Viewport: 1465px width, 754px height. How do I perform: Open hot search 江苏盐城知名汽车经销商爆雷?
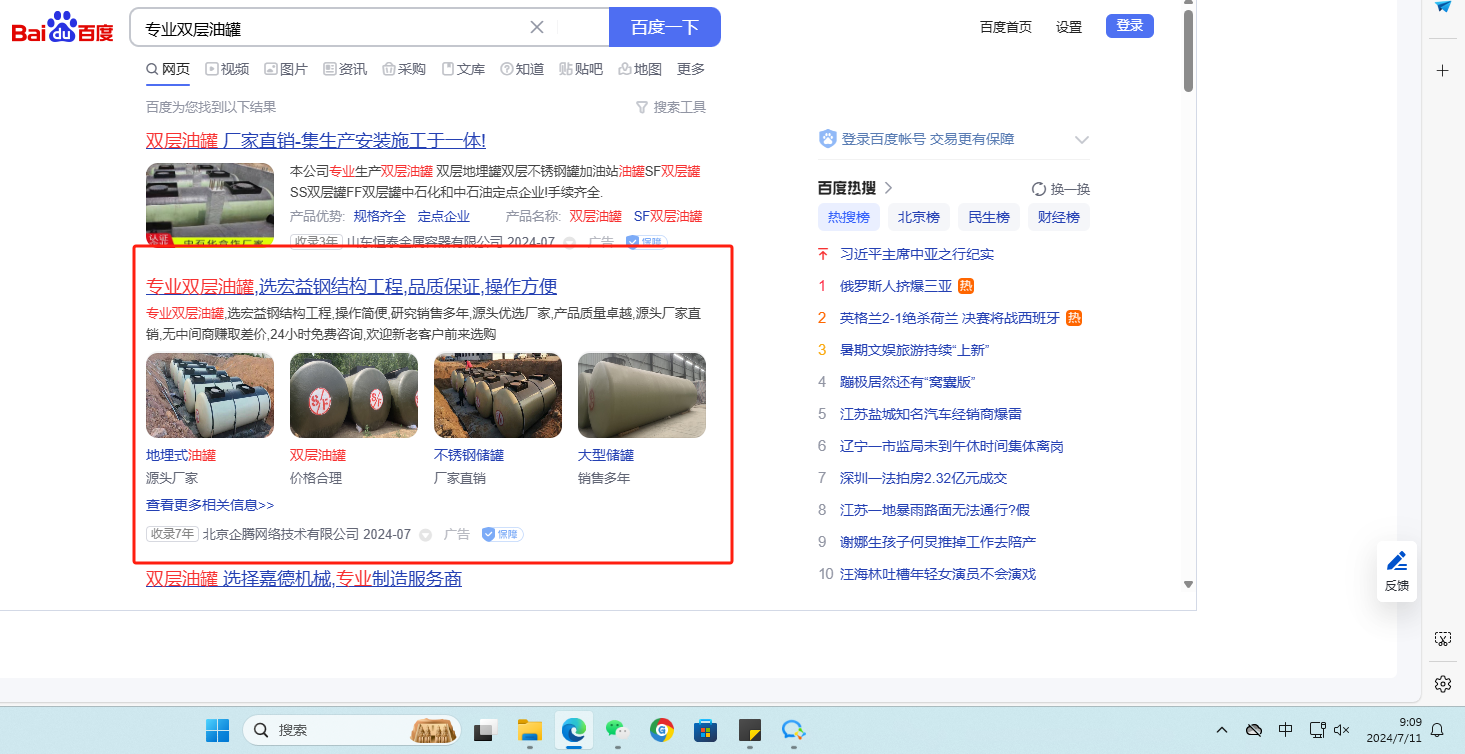931,414
